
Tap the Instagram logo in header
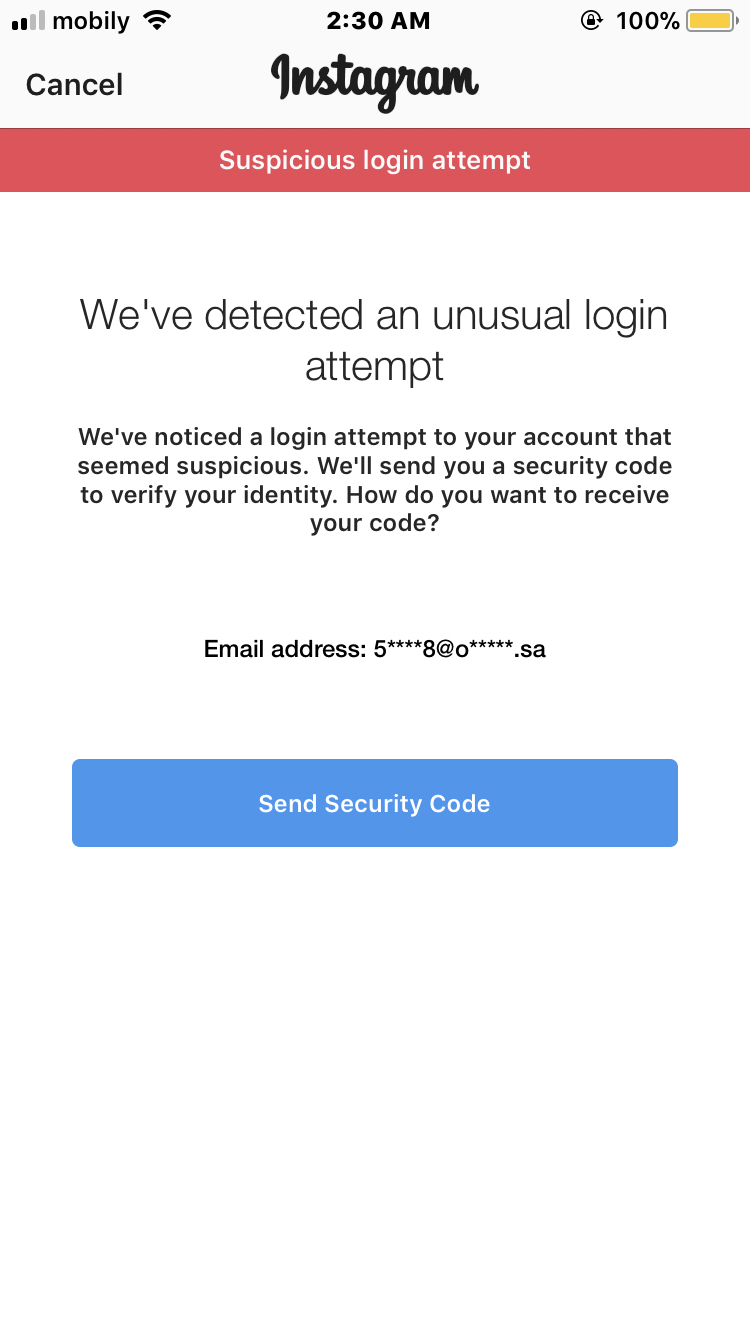coord(375,82)
